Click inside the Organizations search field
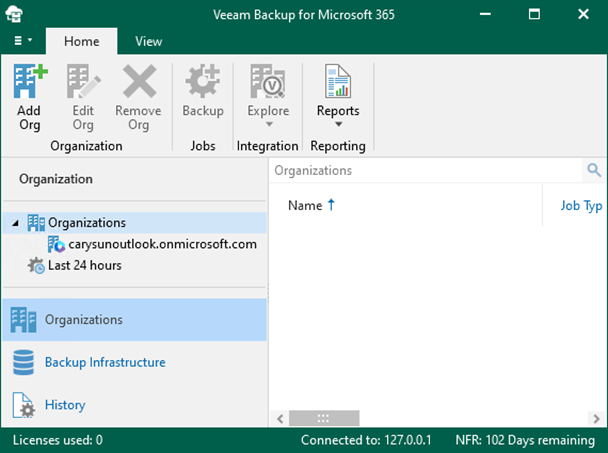The width and height of the screenshot is (608, 453). (425, 171)
